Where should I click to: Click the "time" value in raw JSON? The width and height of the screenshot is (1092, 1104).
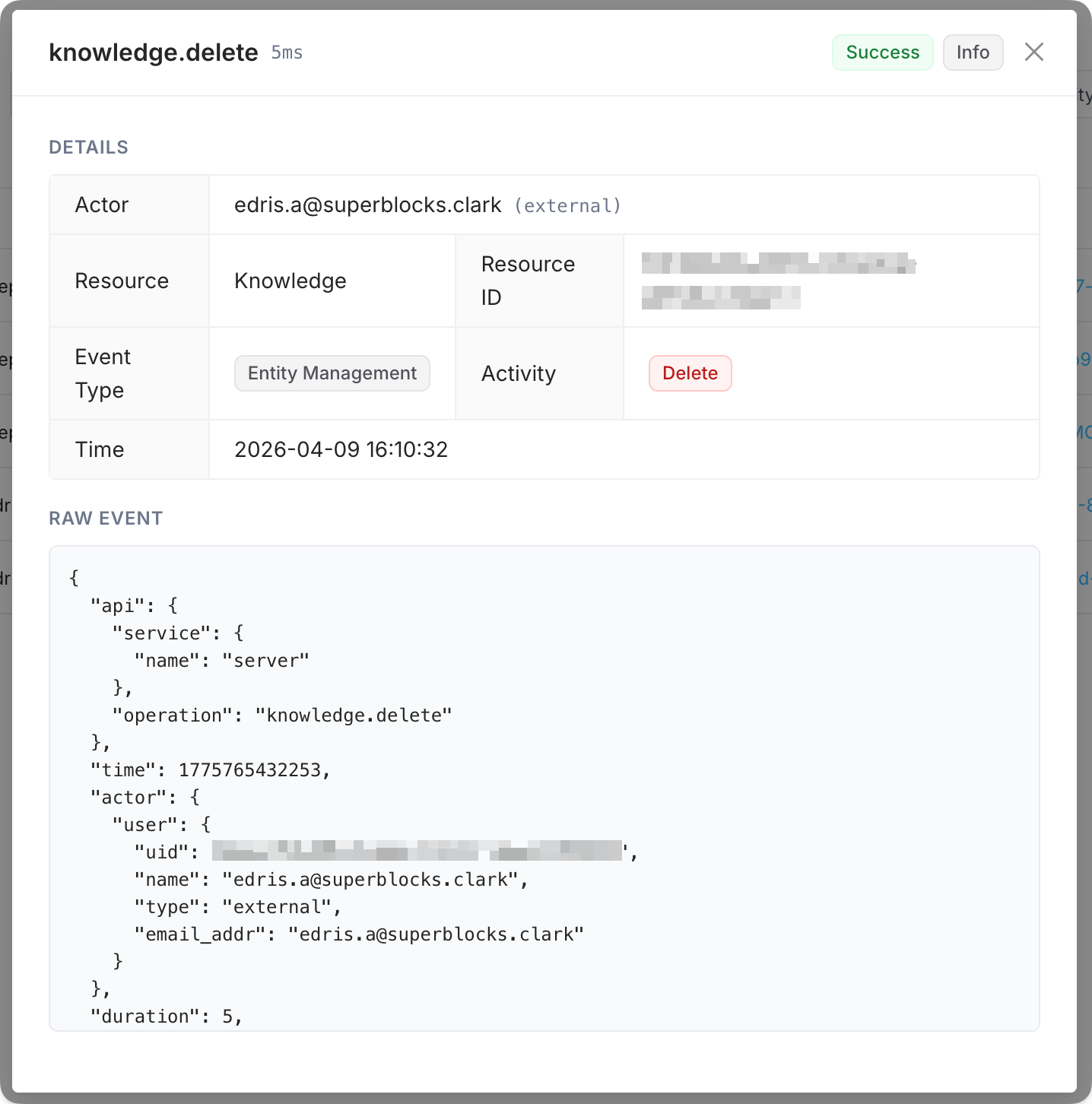click(249, 770)
